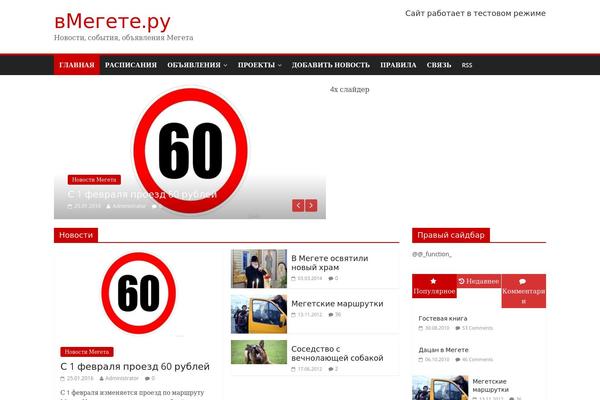This screenshot has width=600, height=400.
Task: Click the Новости section heading
Action: (x=76, y=235)
